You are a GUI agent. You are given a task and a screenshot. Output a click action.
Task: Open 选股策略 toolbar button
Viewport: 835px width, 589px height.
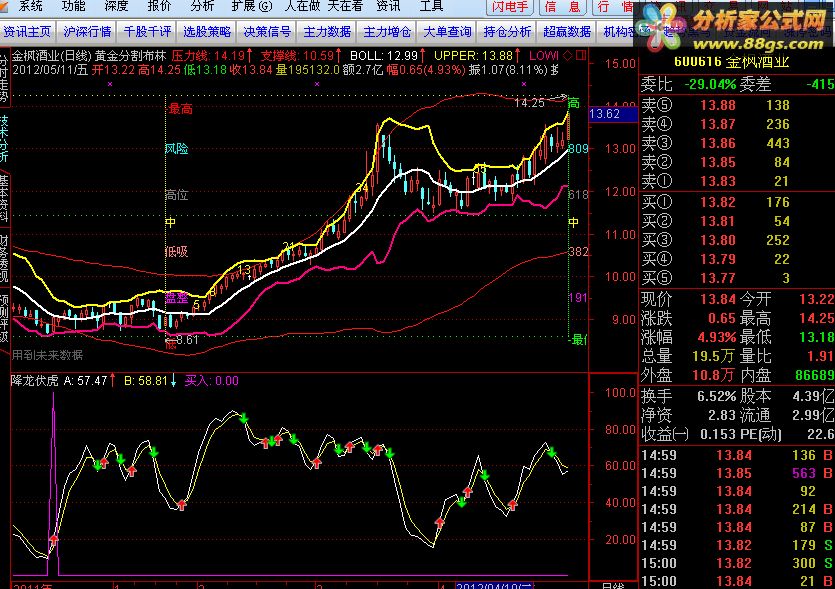tap(207, 32)
